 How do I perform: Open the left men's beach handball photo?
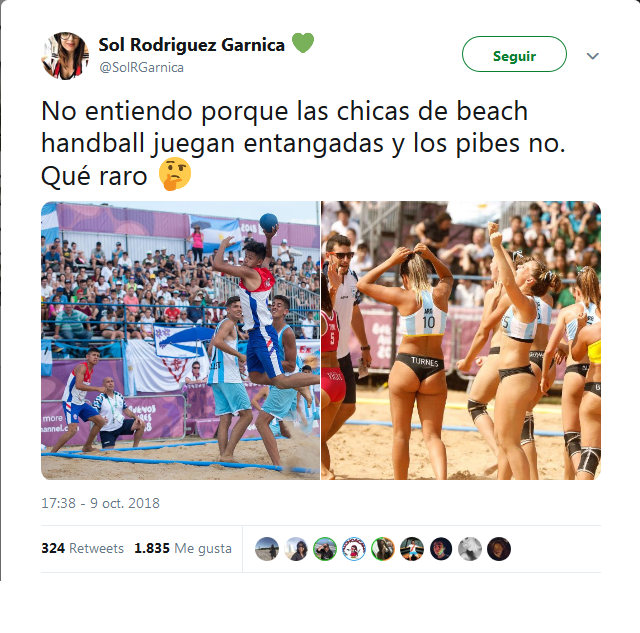(180, 340)
